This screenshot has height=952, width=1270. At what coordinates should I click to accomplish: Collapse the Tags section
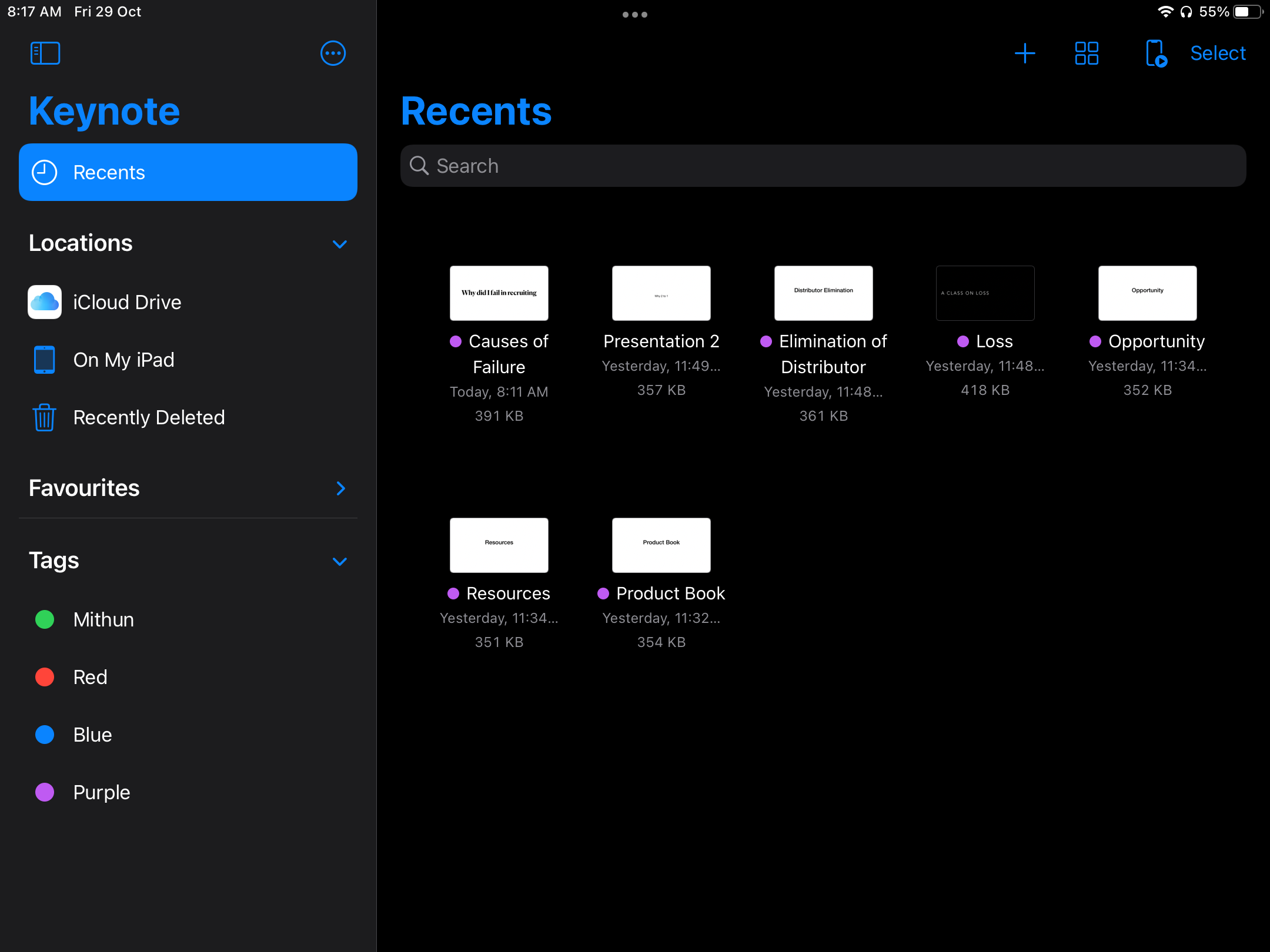340,561
